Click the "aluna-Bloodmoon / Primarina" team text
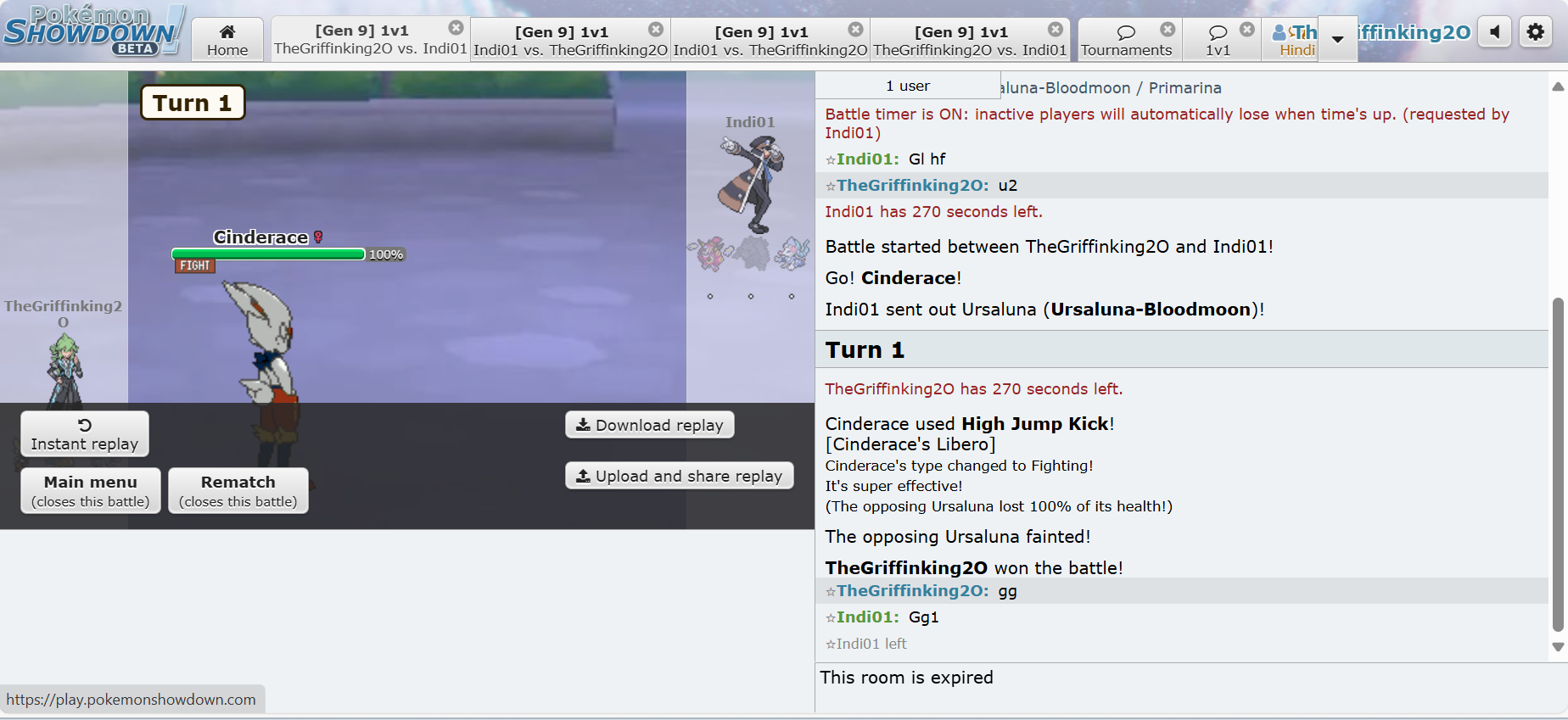The width and height of the screenshot is (1568, 720). point(1111,87)
